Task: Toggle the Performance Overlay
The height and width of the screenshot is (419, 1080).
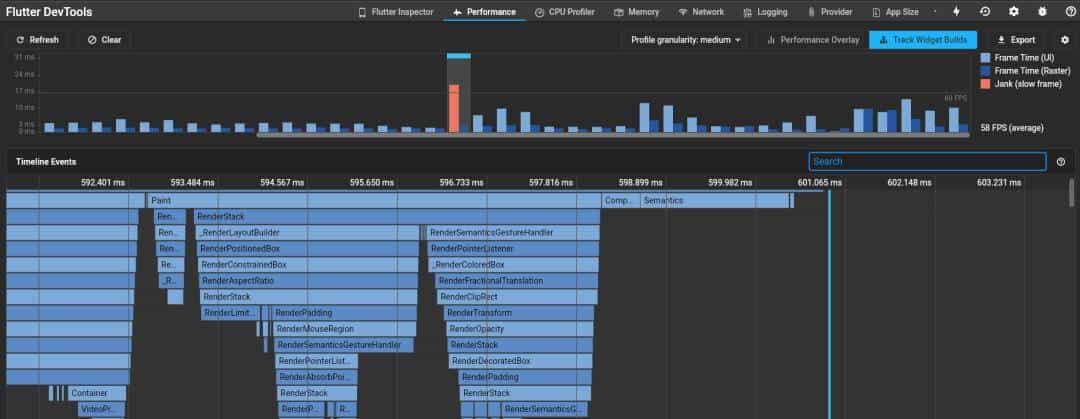Action: pos(813,40)
